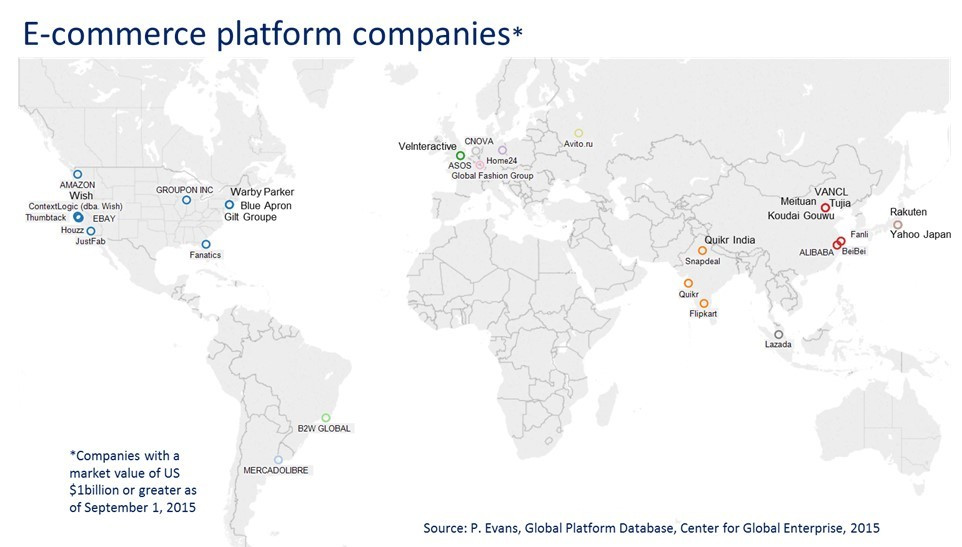Click the Gilt Groupe label

click(250, 217)
